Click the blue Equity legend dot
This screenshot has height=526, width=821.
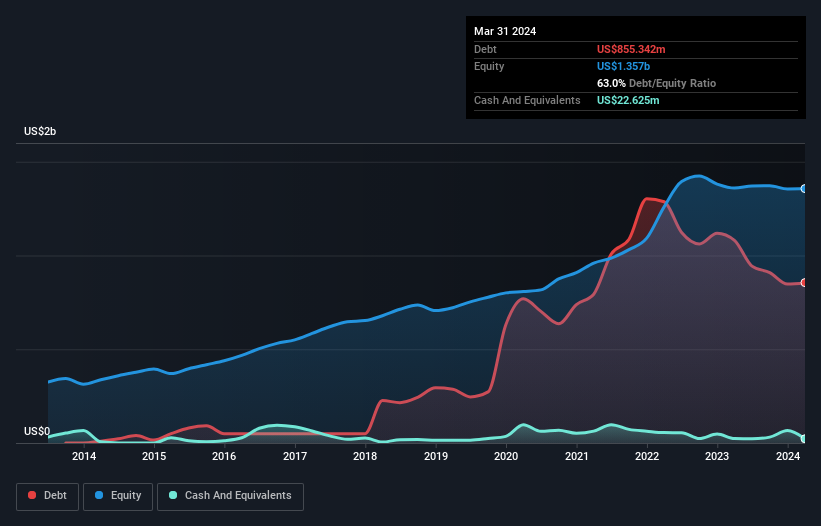coord(99,495)
